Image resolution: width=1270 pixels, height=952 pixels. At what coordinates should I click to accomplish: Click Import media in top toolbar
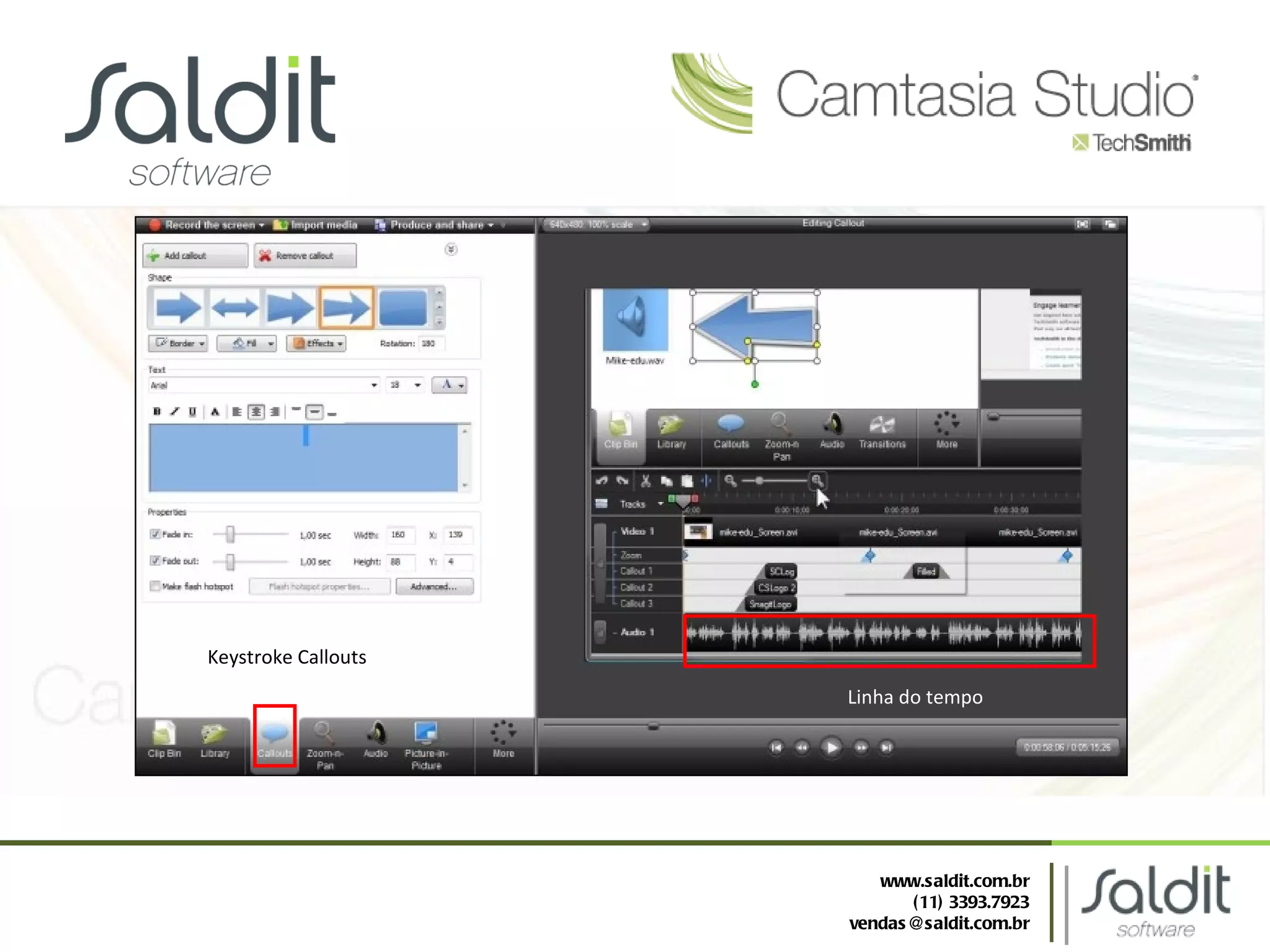click(x=316, y=224)
